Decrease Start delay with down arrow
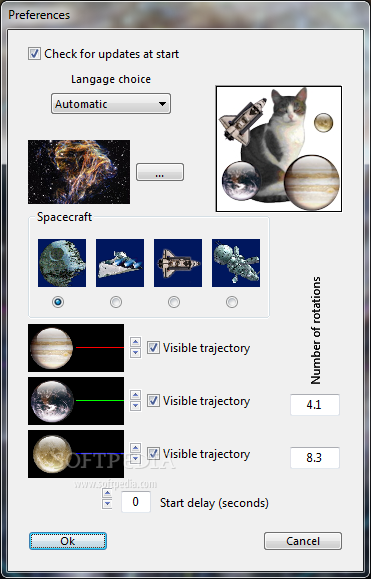The image size is (371, 579). click(107, 504)
